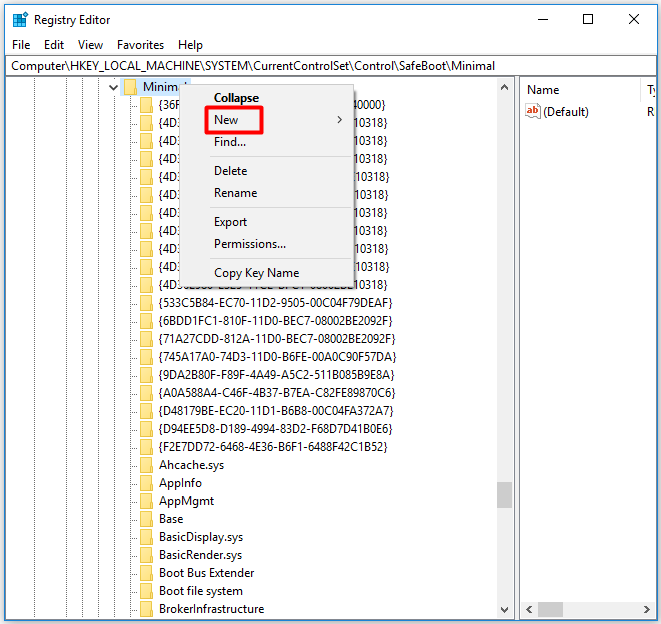Click folder icon beside Boot file system

tap(146, 591)
